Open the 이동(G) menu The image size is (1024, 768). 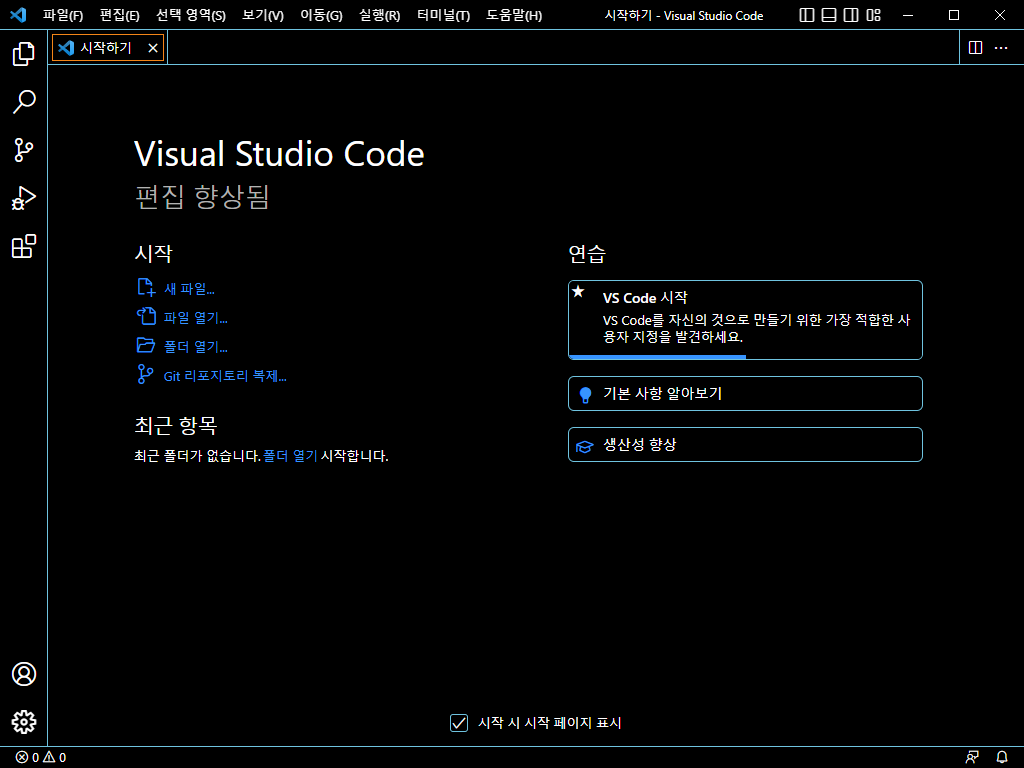pyautogui.click(x=321, y=15)
